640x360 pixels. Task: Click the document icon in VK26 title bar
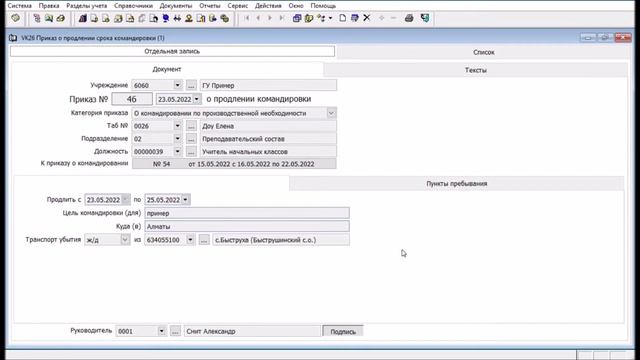13,38
